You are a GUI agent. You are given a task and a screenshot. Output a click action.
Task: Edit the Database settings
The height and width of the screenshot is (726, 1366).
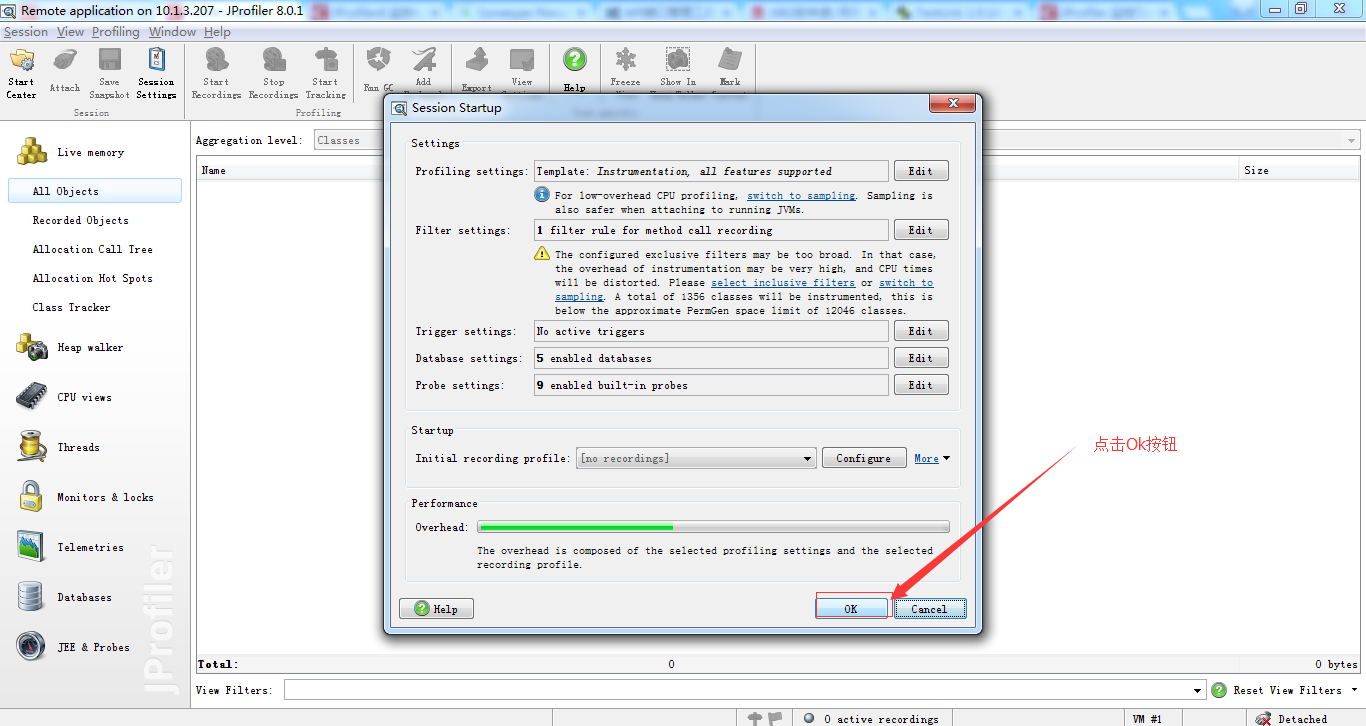[x=921, y=358]
